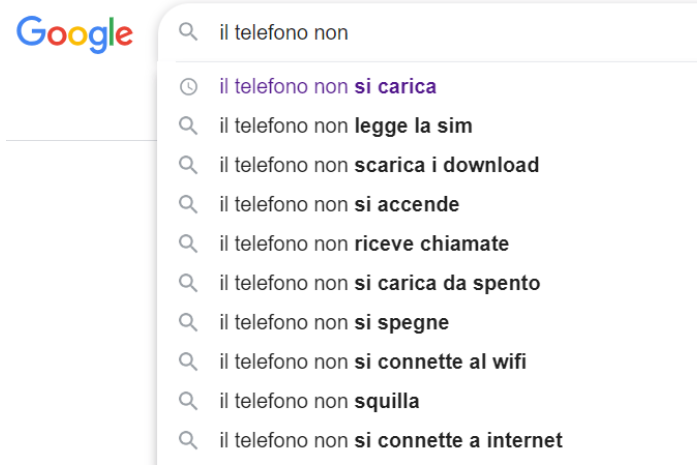
Task: Pick 'il telefono non scarica i download'
Action: 379,165
